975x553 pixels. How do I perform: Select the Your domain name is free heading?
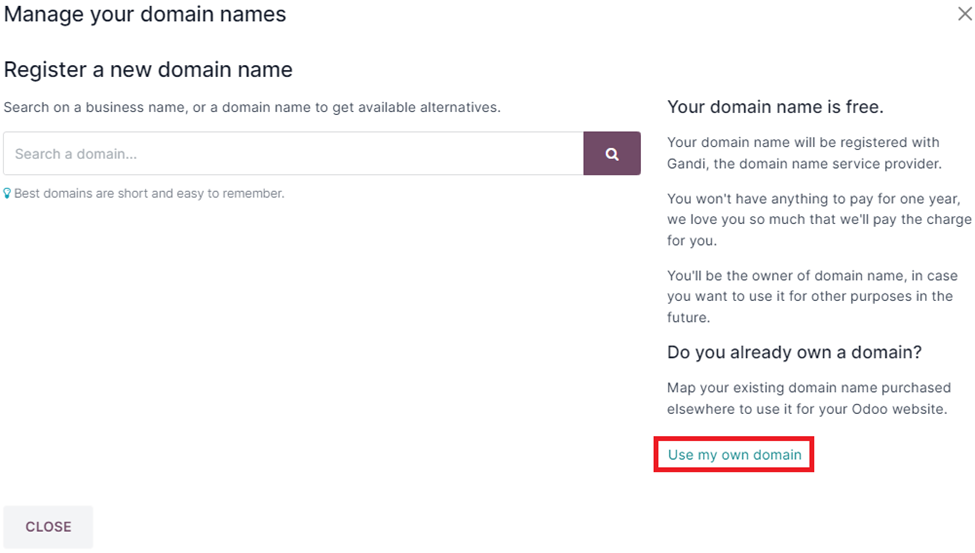pos(775,107)
